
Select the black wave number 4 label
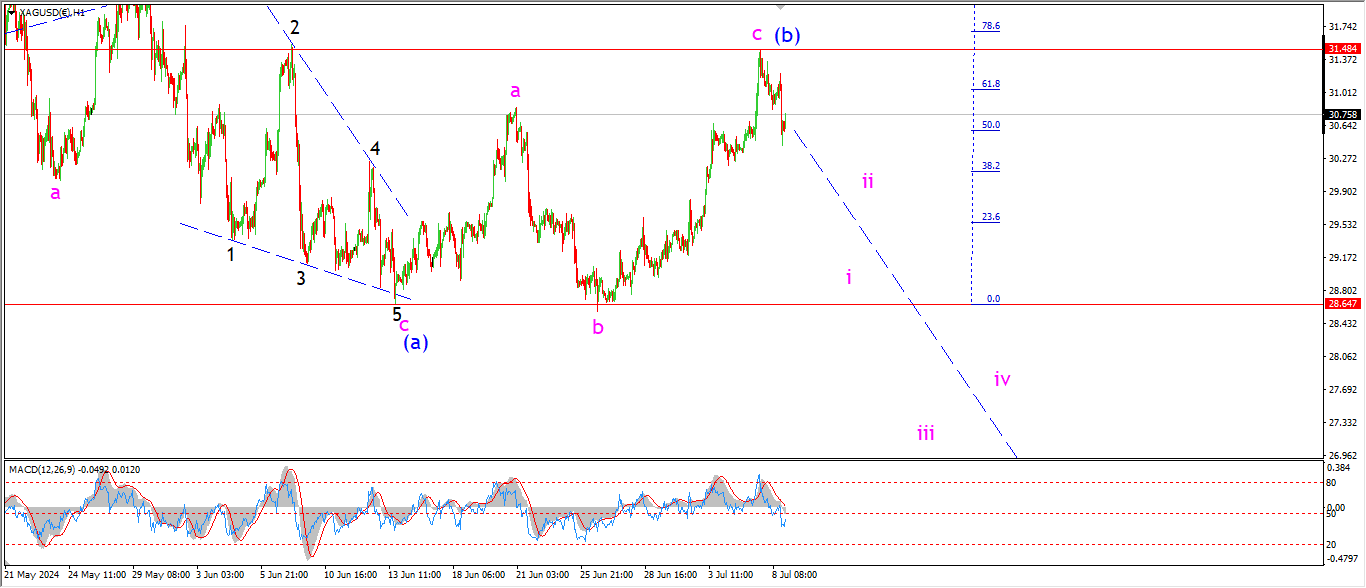click(374, 149)
